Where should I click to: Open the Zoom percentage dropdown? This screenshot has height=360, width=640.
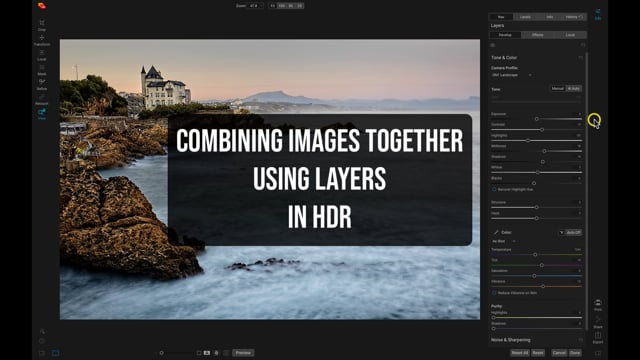(255, 6)
